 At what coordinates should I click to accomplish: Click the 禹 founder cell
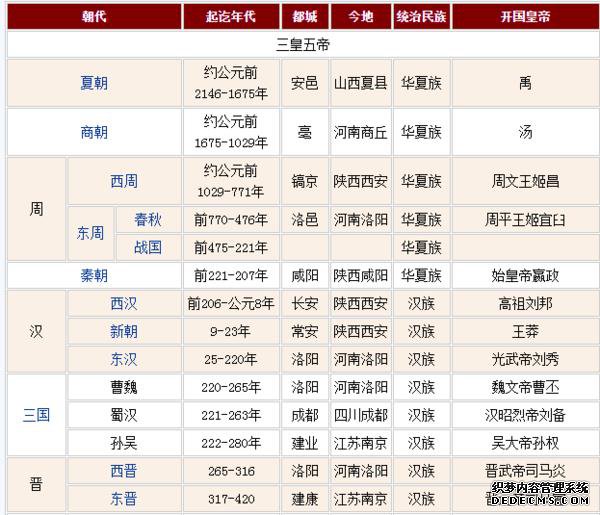pyautogui.click(x=525, y=83)
